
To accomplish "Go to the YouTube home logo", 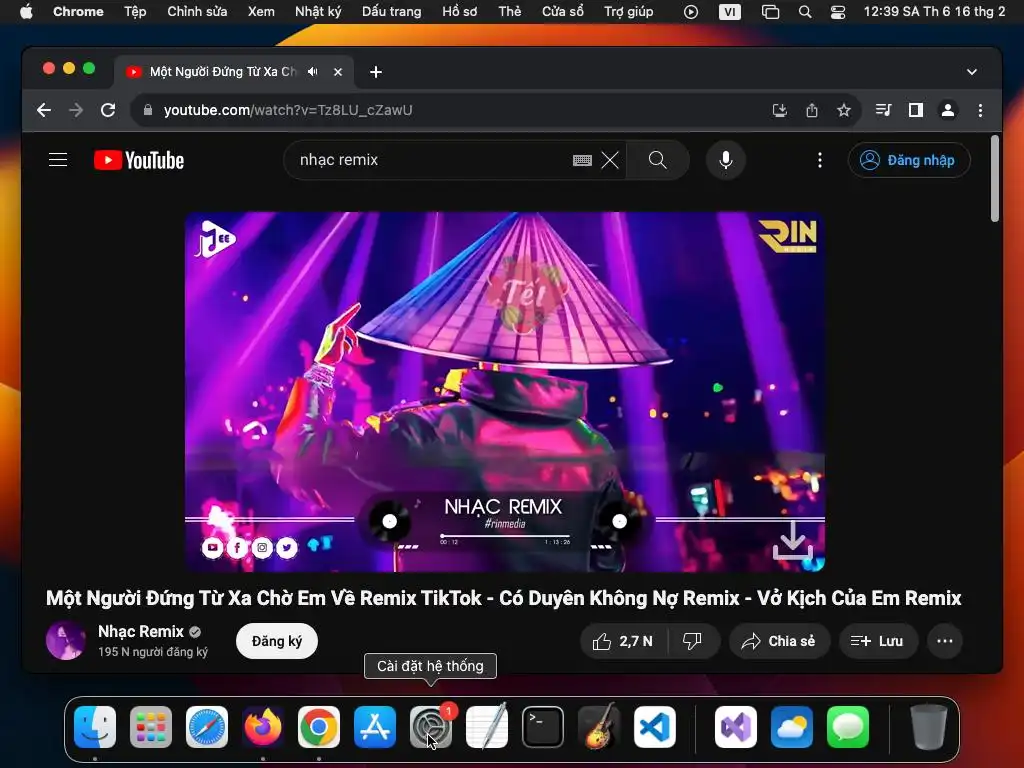I will point(138,160).
